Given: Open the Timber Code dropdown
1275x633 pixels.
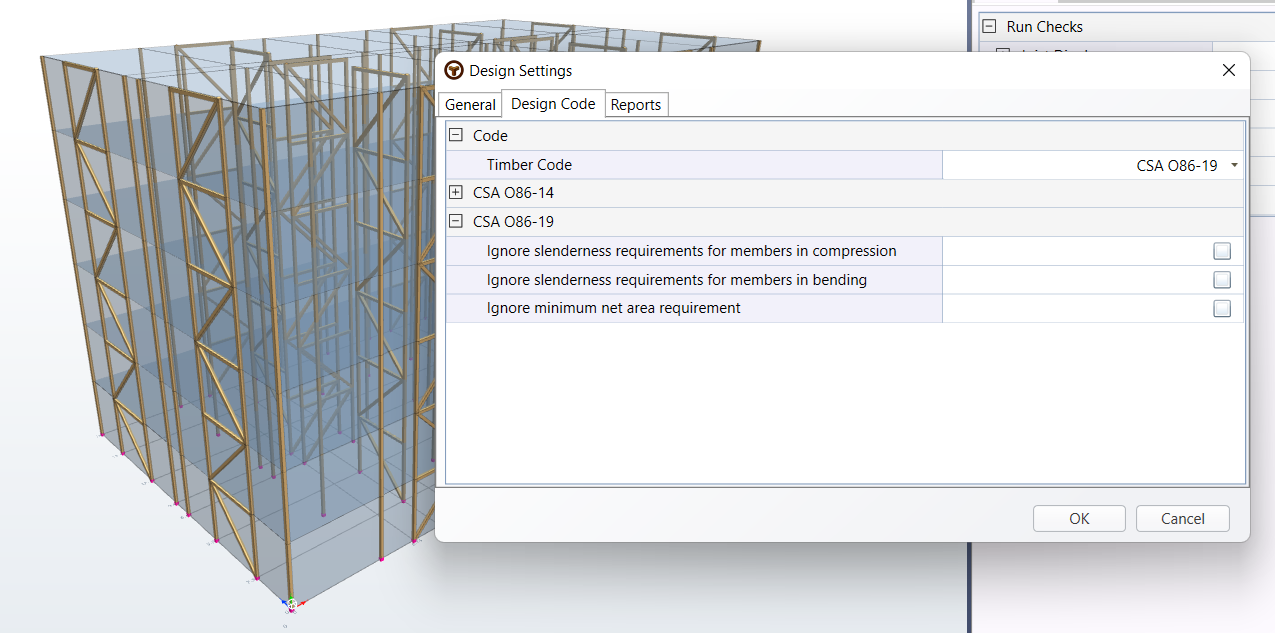Looking at the screenshot, I should click(x=1233, y=165).
